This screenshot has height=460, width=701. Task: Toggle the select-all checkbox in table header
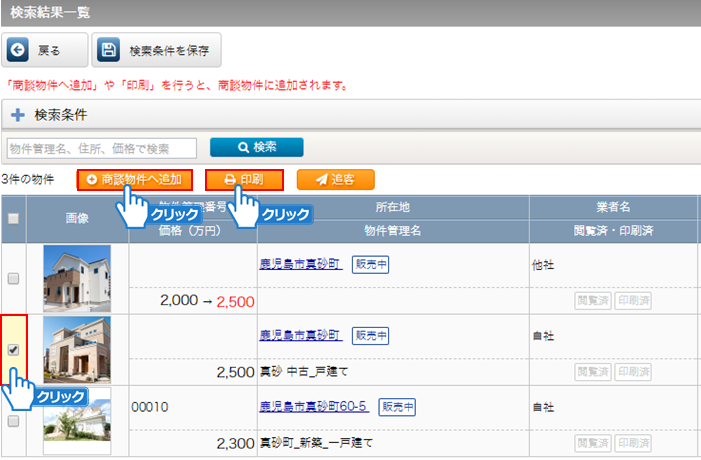(x=13, y=219)
